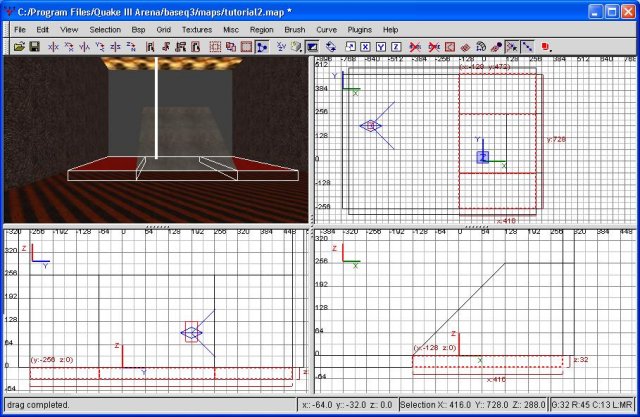Rotate selection around the Y axis

(100, 47)
